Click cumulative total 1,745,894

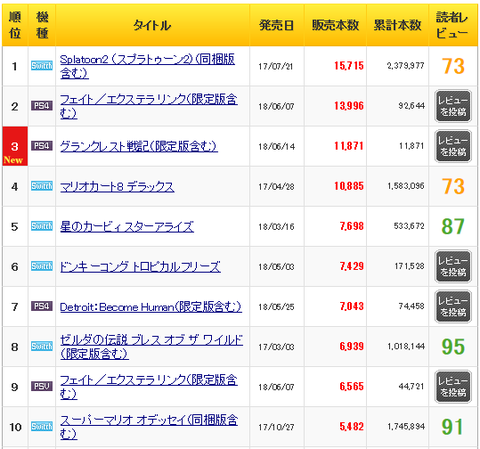click(406, 426)
